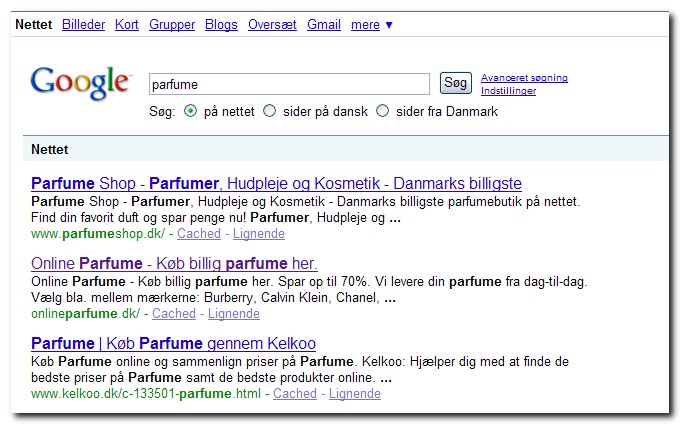
Task: Open the Kelkoo 'Køb Parfume' result
Action: coord(173,343)
